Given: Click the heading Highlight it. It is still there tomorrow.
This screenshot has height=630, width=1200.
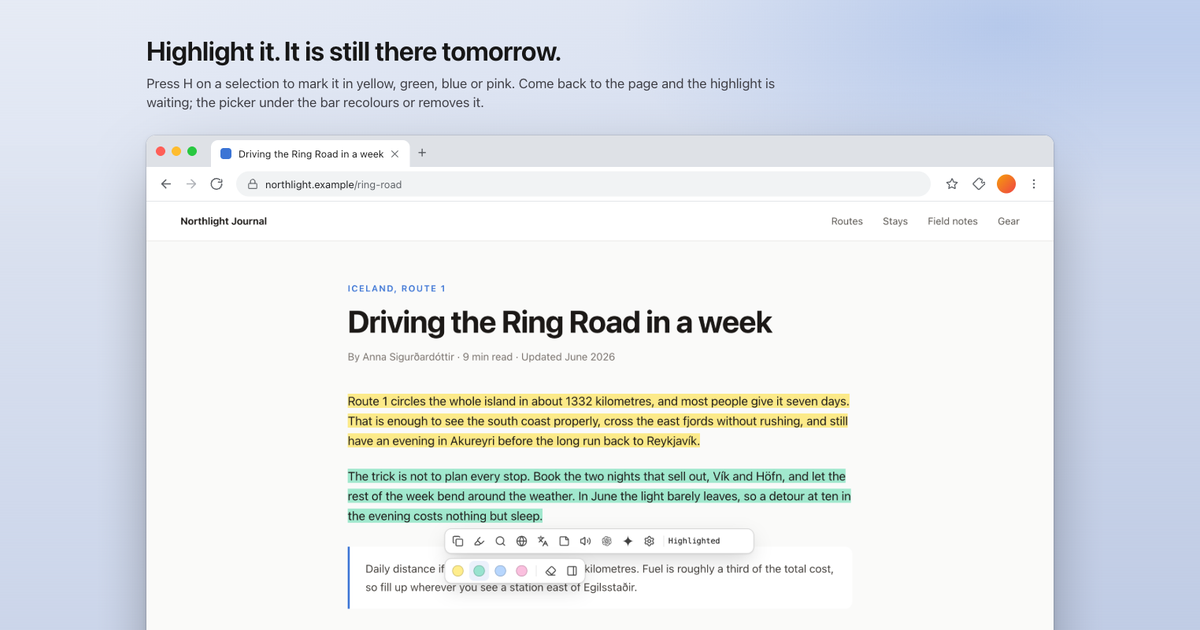Looking at the screenshot, I should (354, 52).
